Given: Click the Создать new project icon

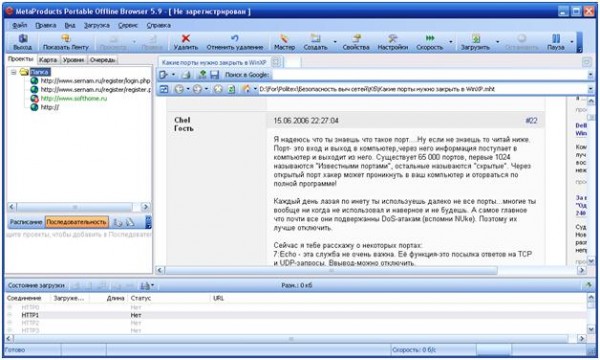Looking at the screenshot, I should pyautogui.click(x=315, y=38).
